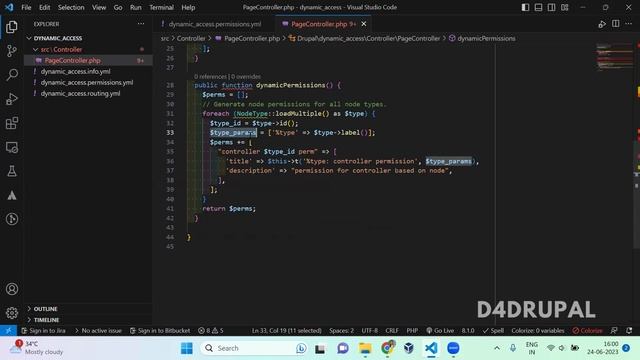Open the Manage gear settings
This screenshot has width=640, height=360.
(x=12, y=313)
